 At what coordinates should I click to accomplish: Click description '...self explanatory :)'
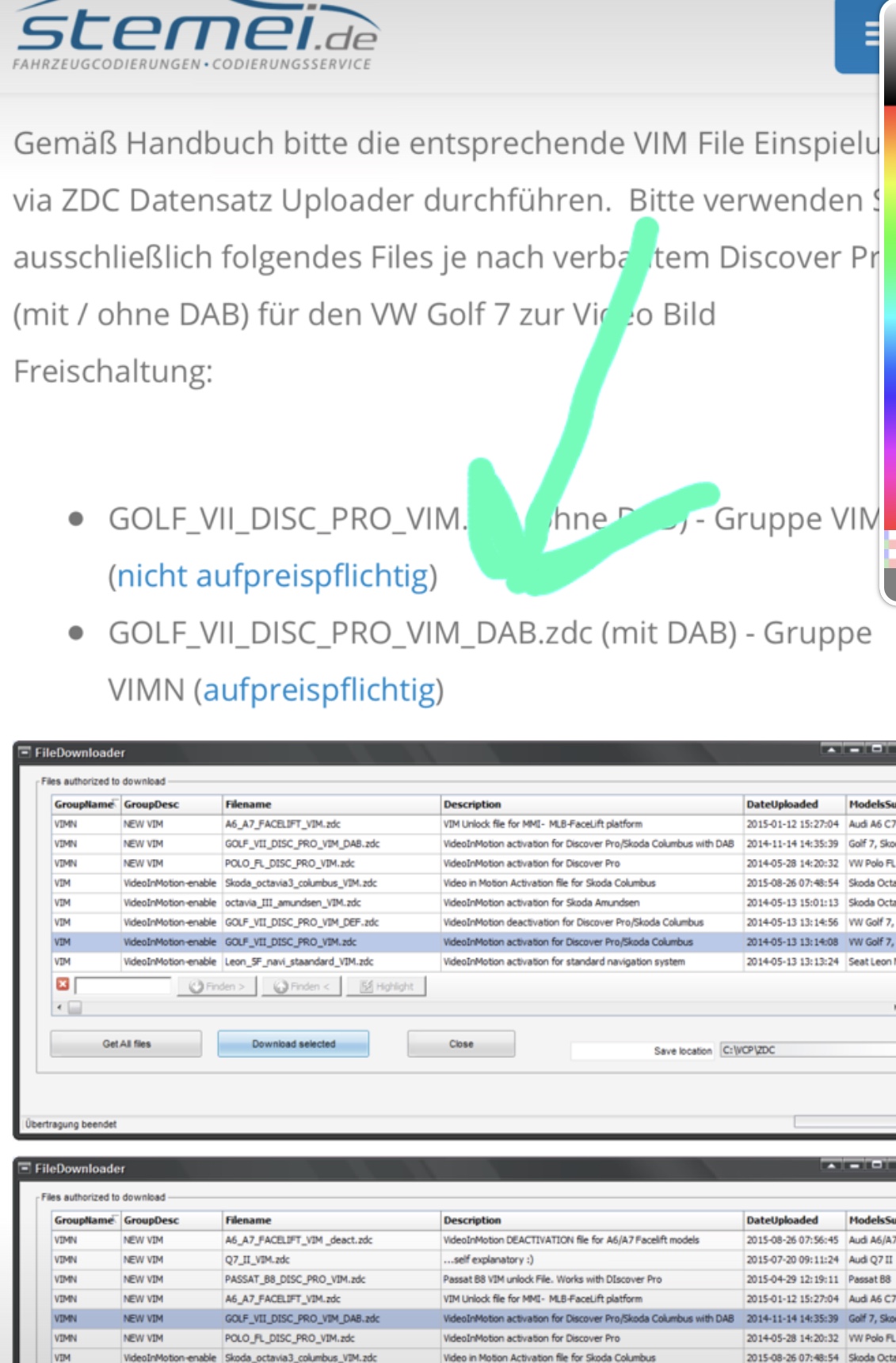click(x=489, y=1260)
